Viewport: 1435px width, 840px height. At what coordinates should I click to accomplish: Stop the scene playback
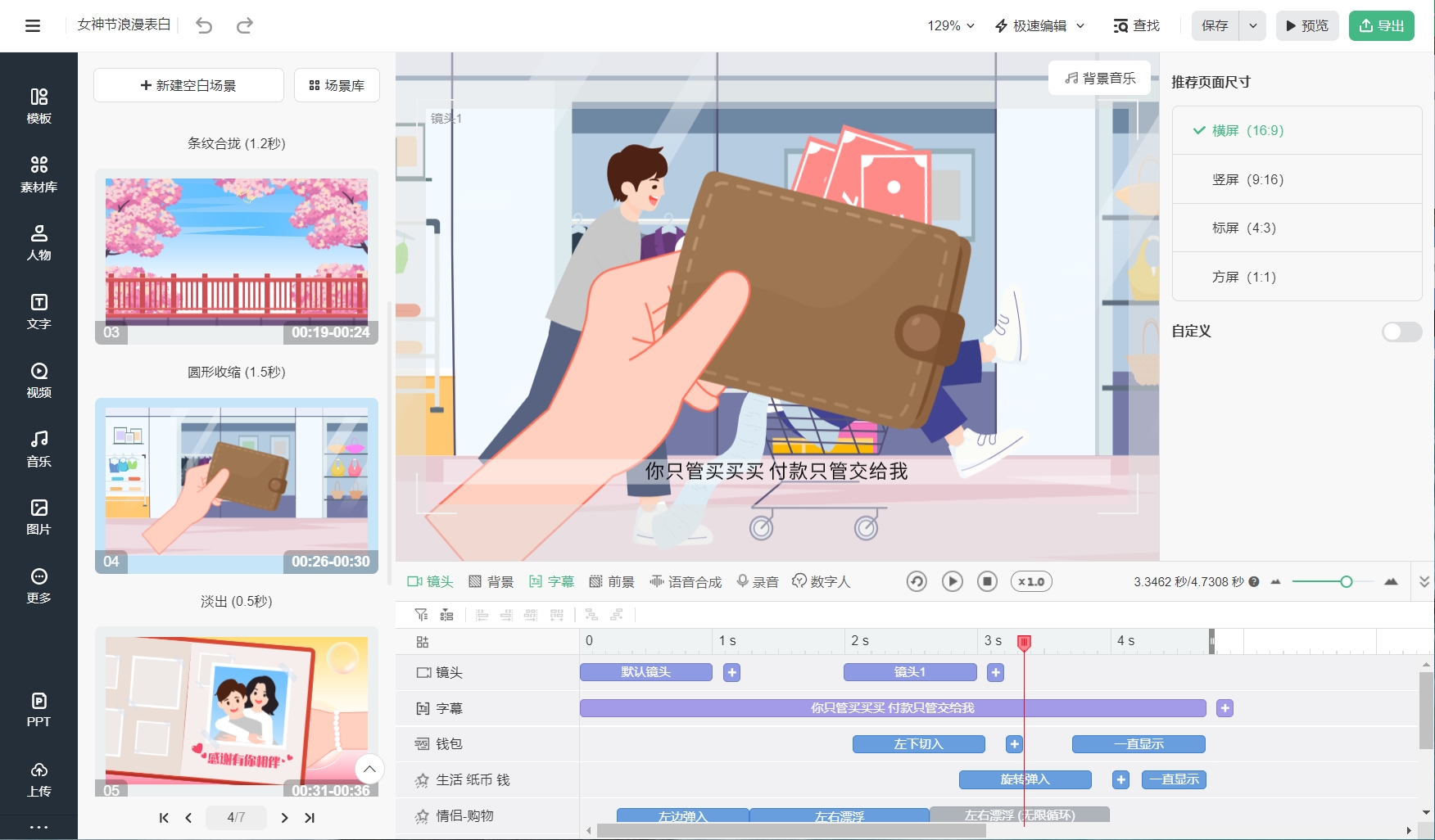(x=988, y=581)
